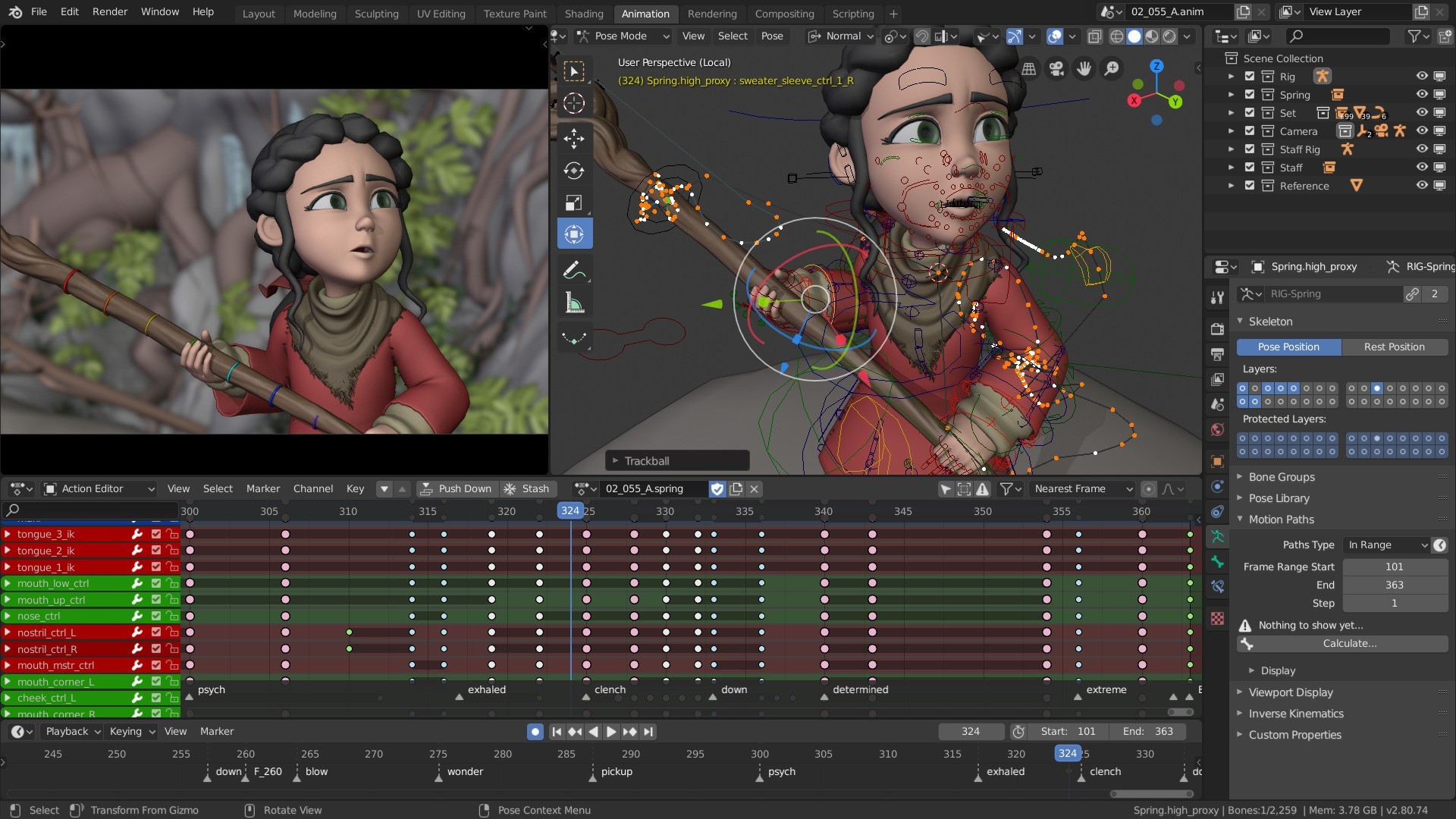The width and height of the screenshot is (1456, 819).
Task: Click frame 324 input field
Action: [x=968, y=731]
